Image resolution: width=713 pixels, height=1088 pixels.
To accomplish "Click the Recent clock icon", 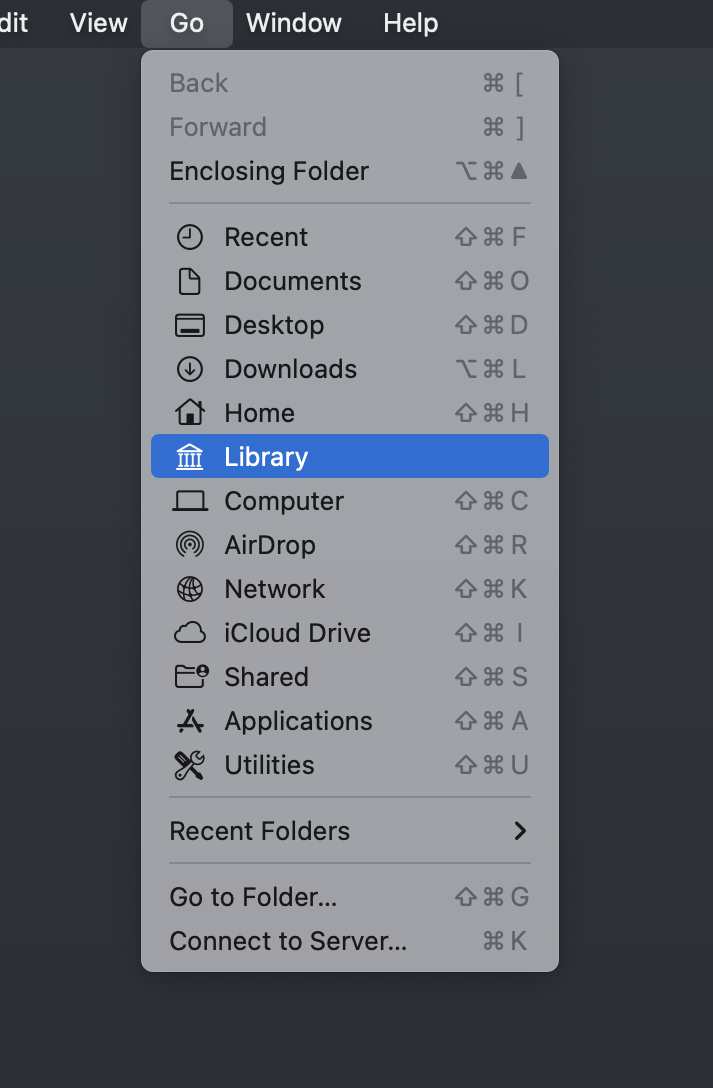I will [189, 237].
